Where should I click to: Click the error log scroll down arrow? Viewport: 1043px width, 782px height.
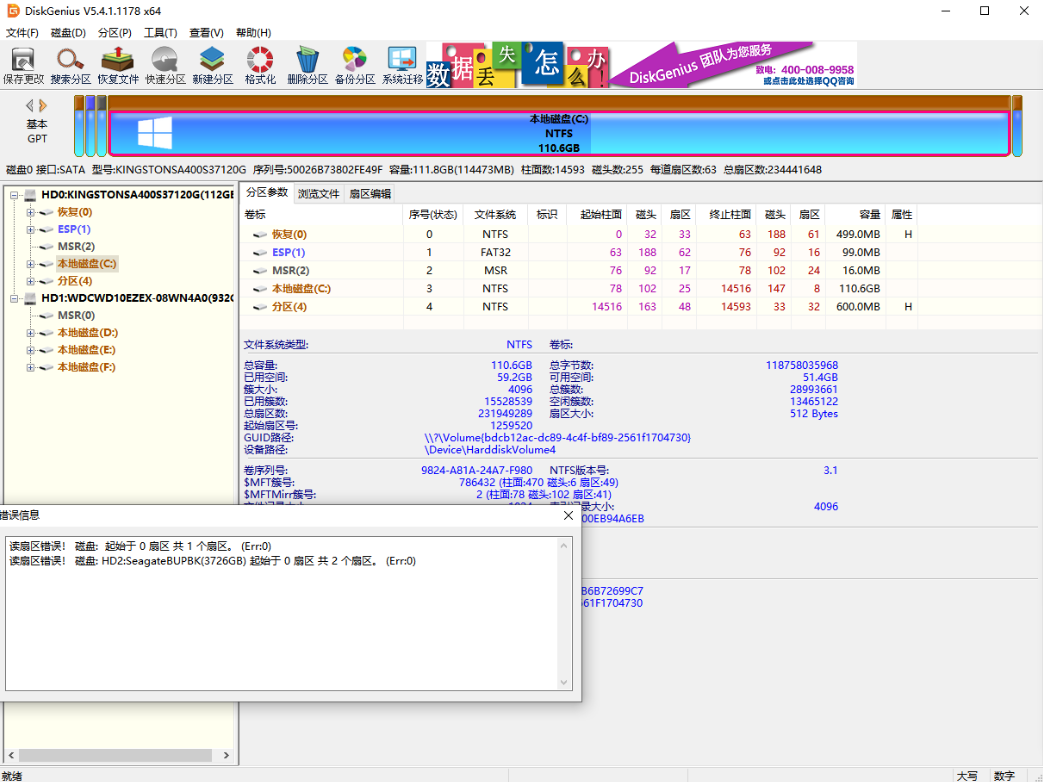pos(564,682)
